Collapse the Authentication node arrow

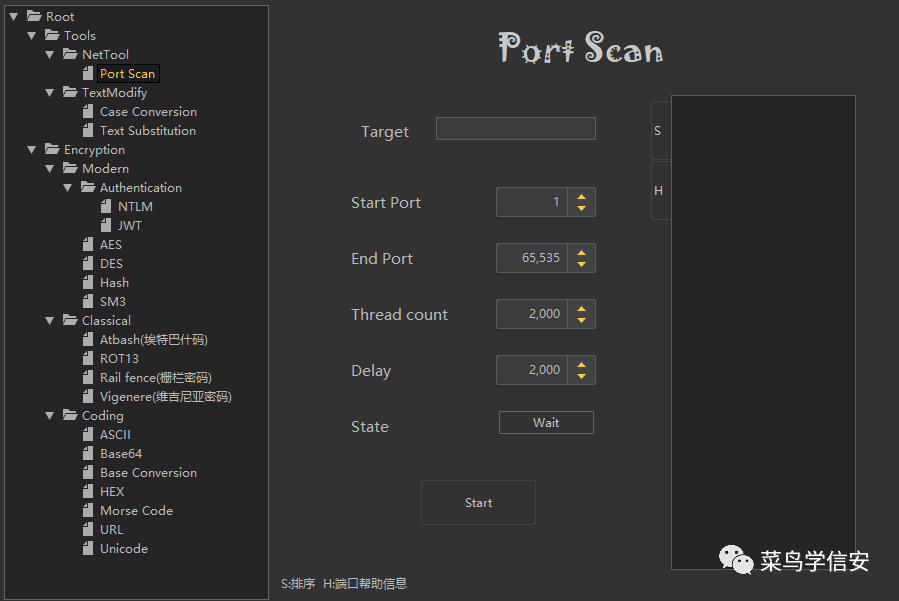[68, 188]
